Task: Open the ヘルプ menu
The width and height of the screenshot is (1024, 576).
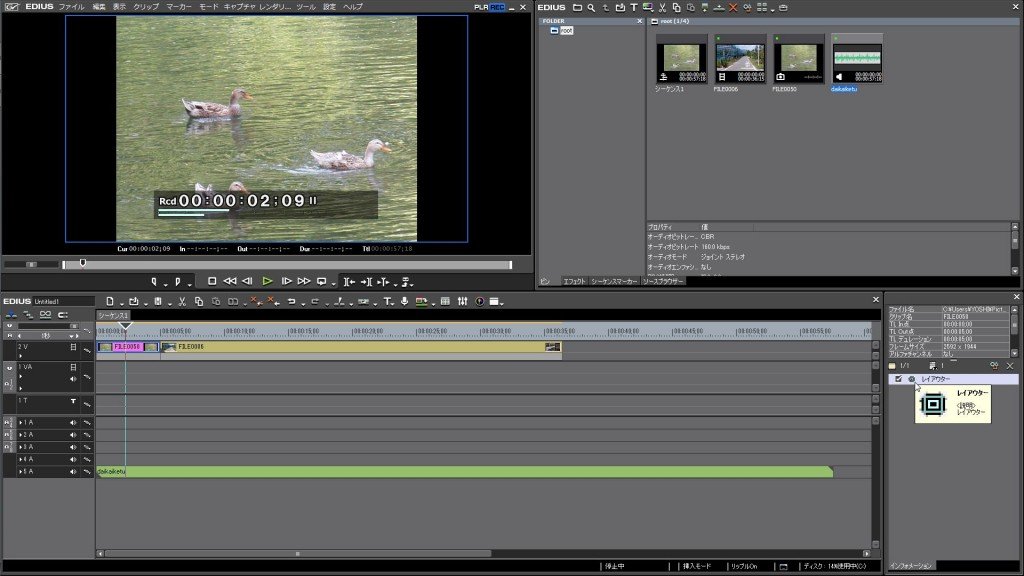Action: [353, 7]
